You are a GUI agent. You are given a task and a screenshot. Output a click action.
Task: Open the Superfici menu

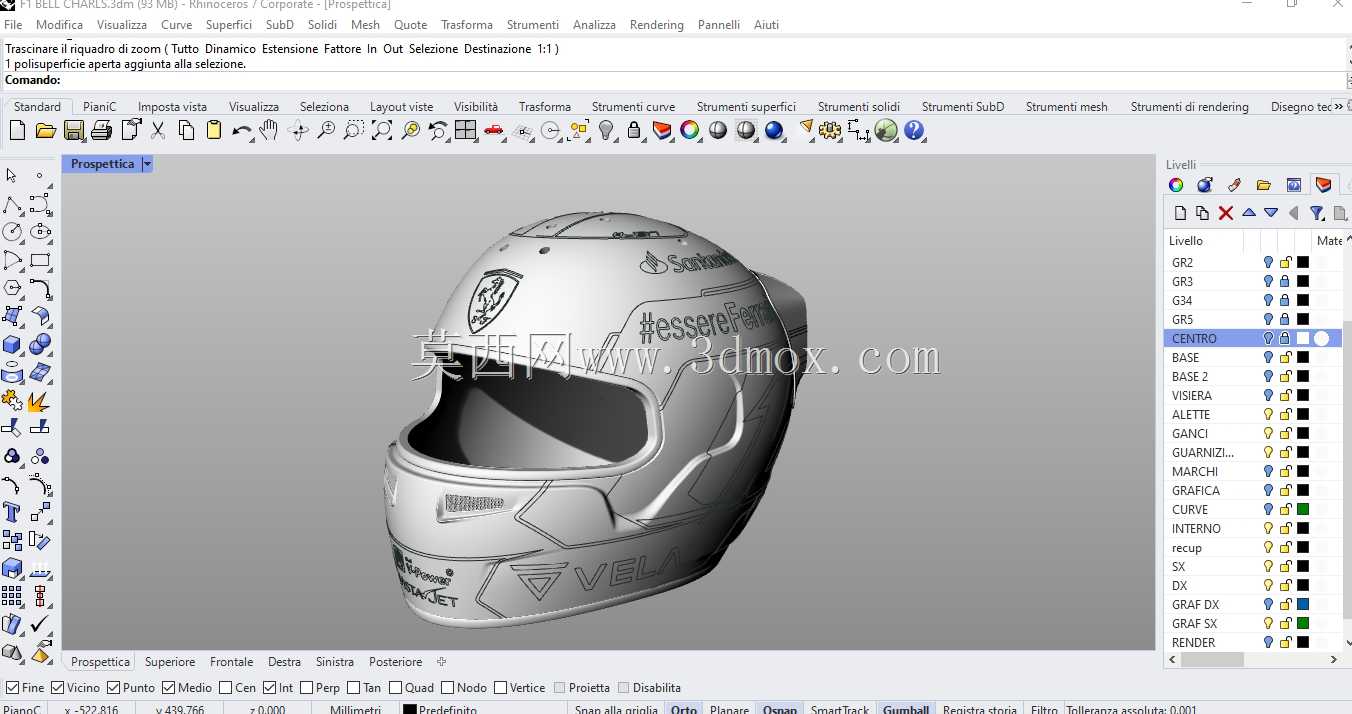229,24
